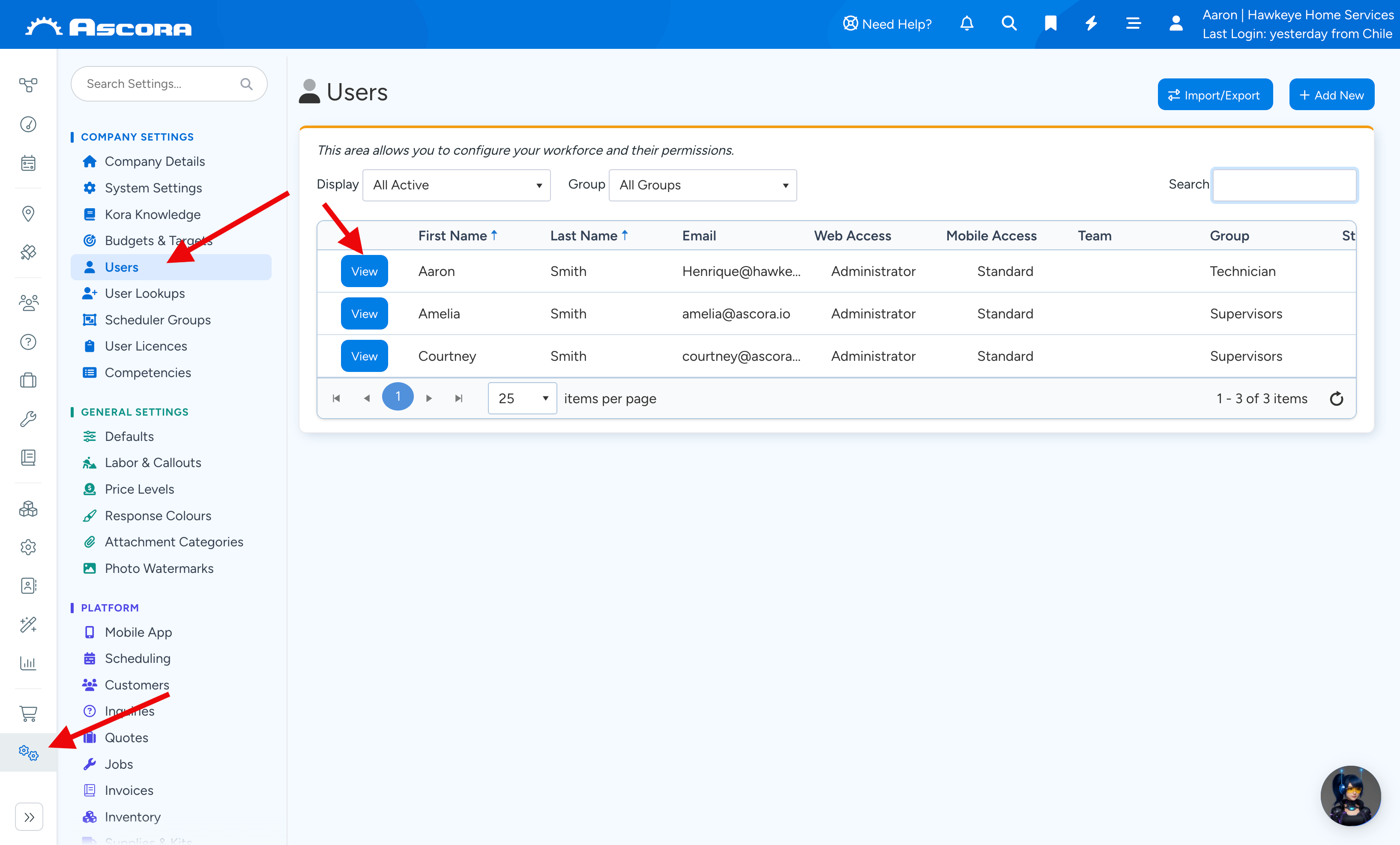Open the bar chart reports icon
This screenshot has width=1400, height=845.
tap(28, 663)
